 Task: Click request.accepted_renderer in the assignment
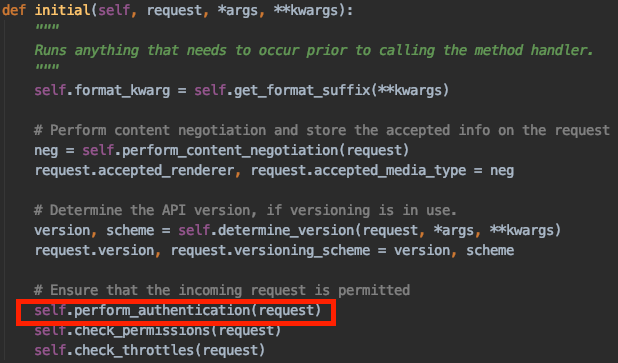134,170
